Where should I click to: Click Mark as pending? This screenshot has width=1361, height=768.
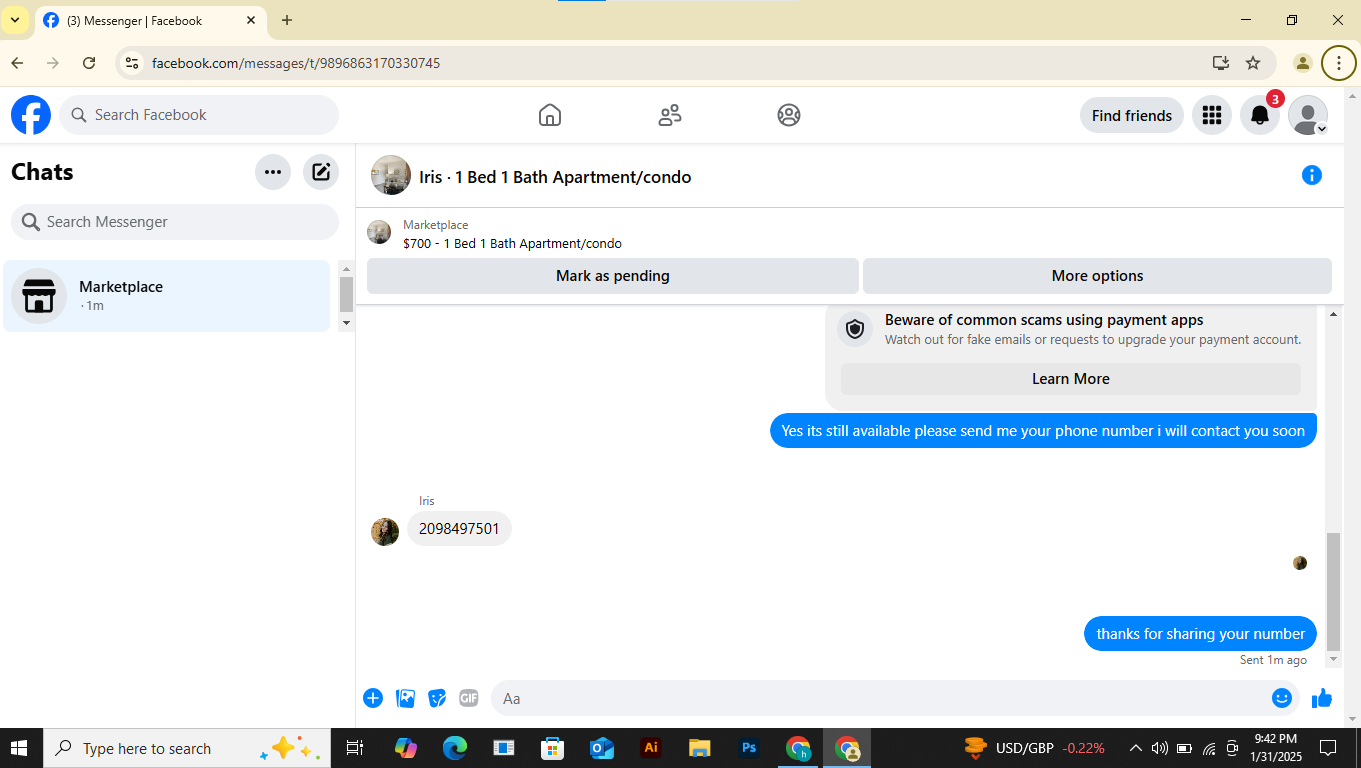[613, 276]
